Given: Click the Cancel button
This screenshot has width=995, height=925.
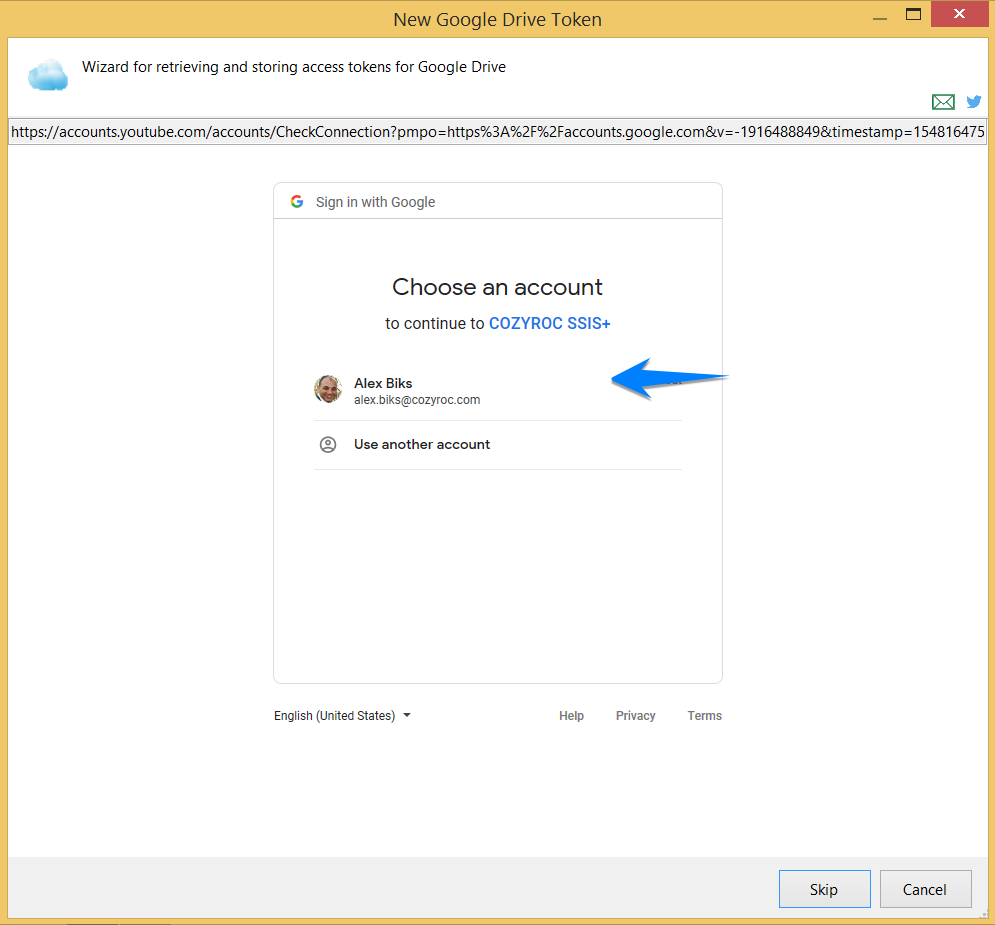Looking at the screenshot, I should tap(925, 889).
